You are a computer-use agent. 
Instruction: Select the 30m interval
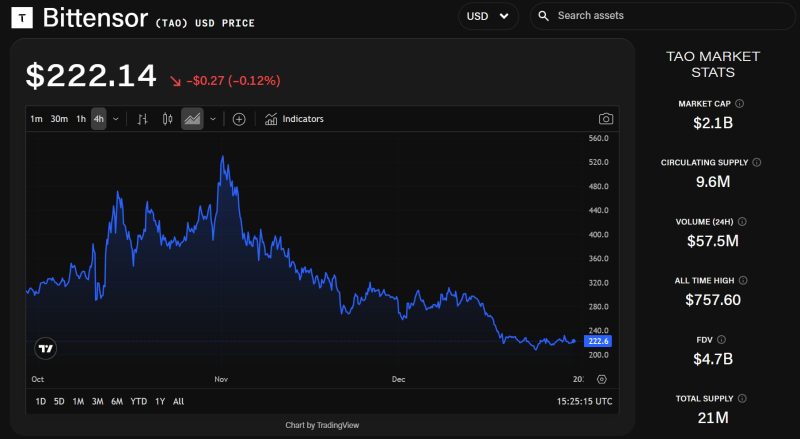[x=59, y=119]
